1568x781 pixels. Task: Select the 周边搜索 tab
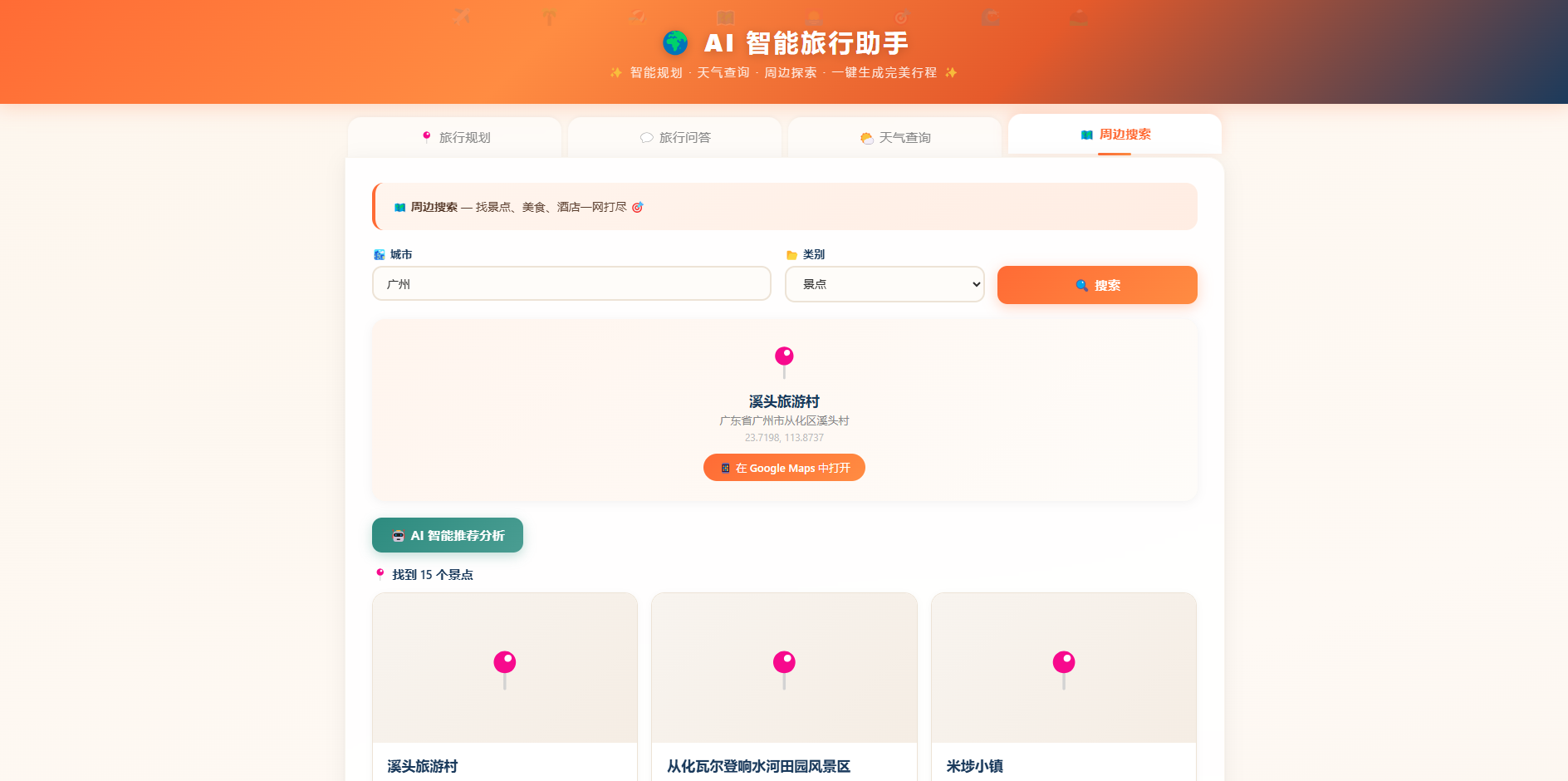click(1115, 135)
